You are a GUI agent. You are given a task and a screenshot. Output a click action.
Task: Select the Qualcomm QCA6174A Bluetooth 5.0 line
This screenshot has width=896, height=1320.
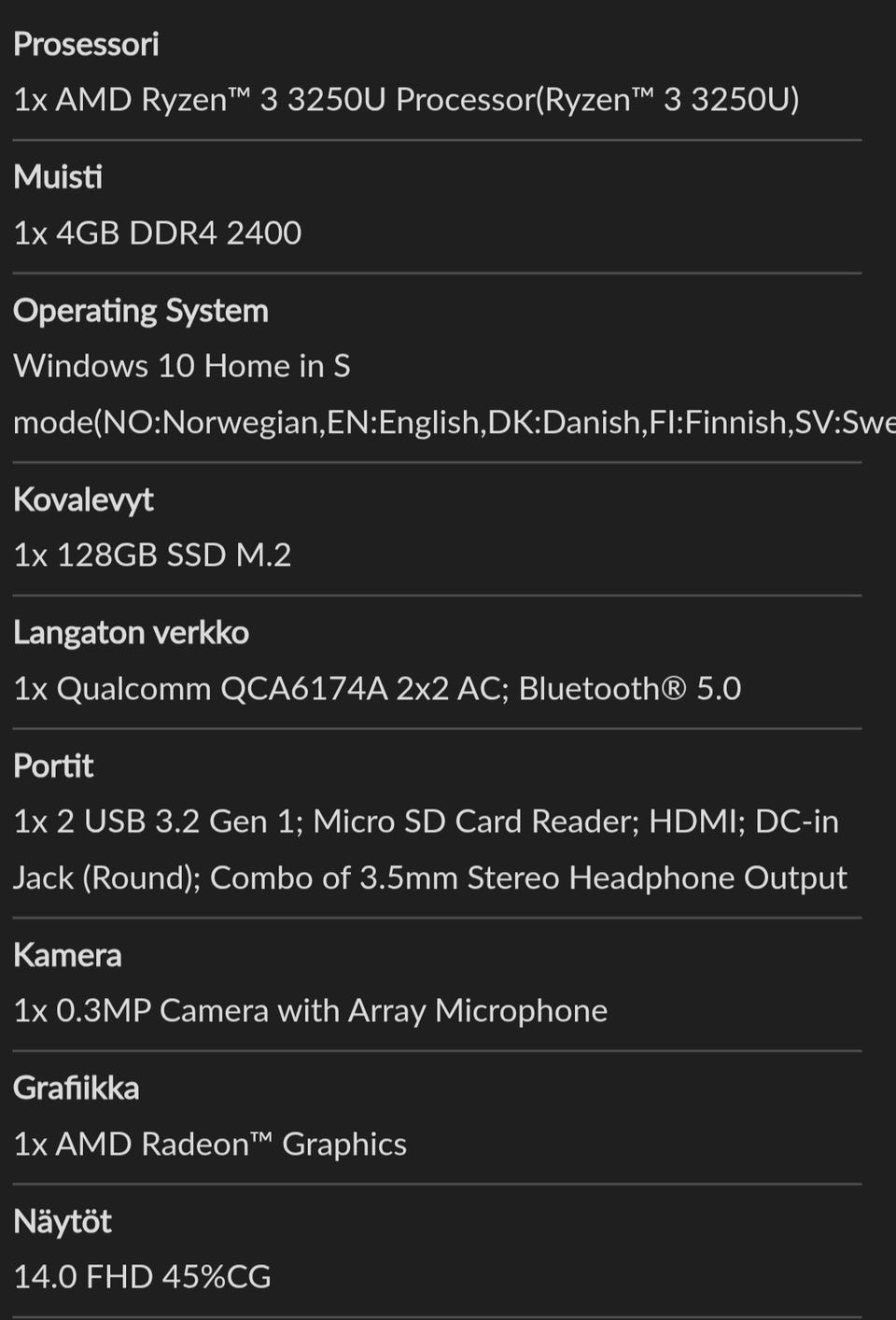tap(377, 689)
